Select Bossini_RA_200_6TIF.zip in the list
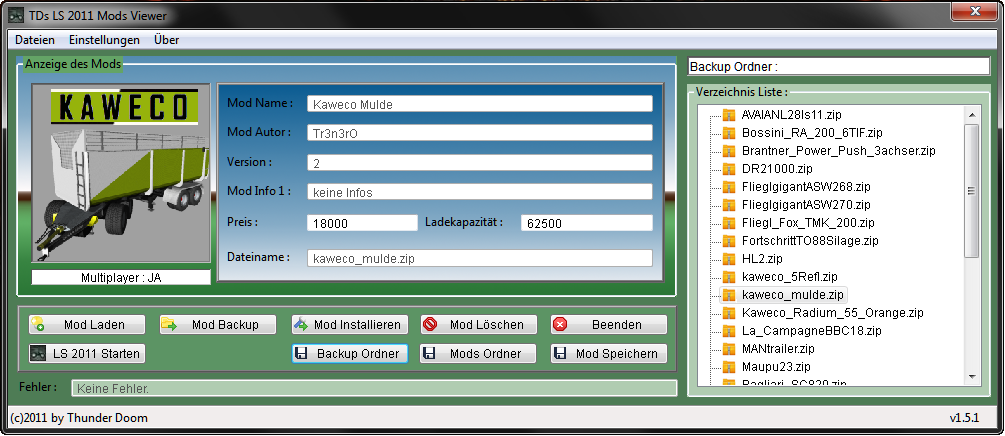This screenshot has height=436, width=1005. (x=812, y=133)
